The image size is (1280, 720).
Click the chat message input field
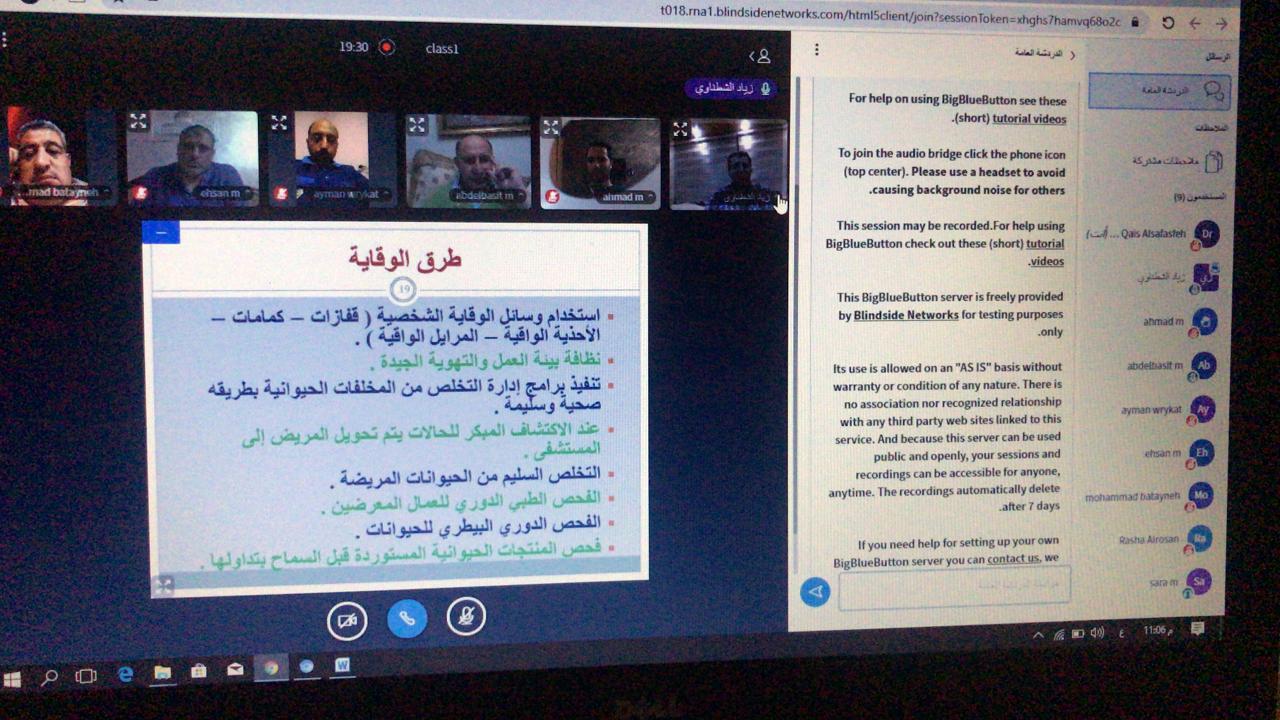coord(954,587)
